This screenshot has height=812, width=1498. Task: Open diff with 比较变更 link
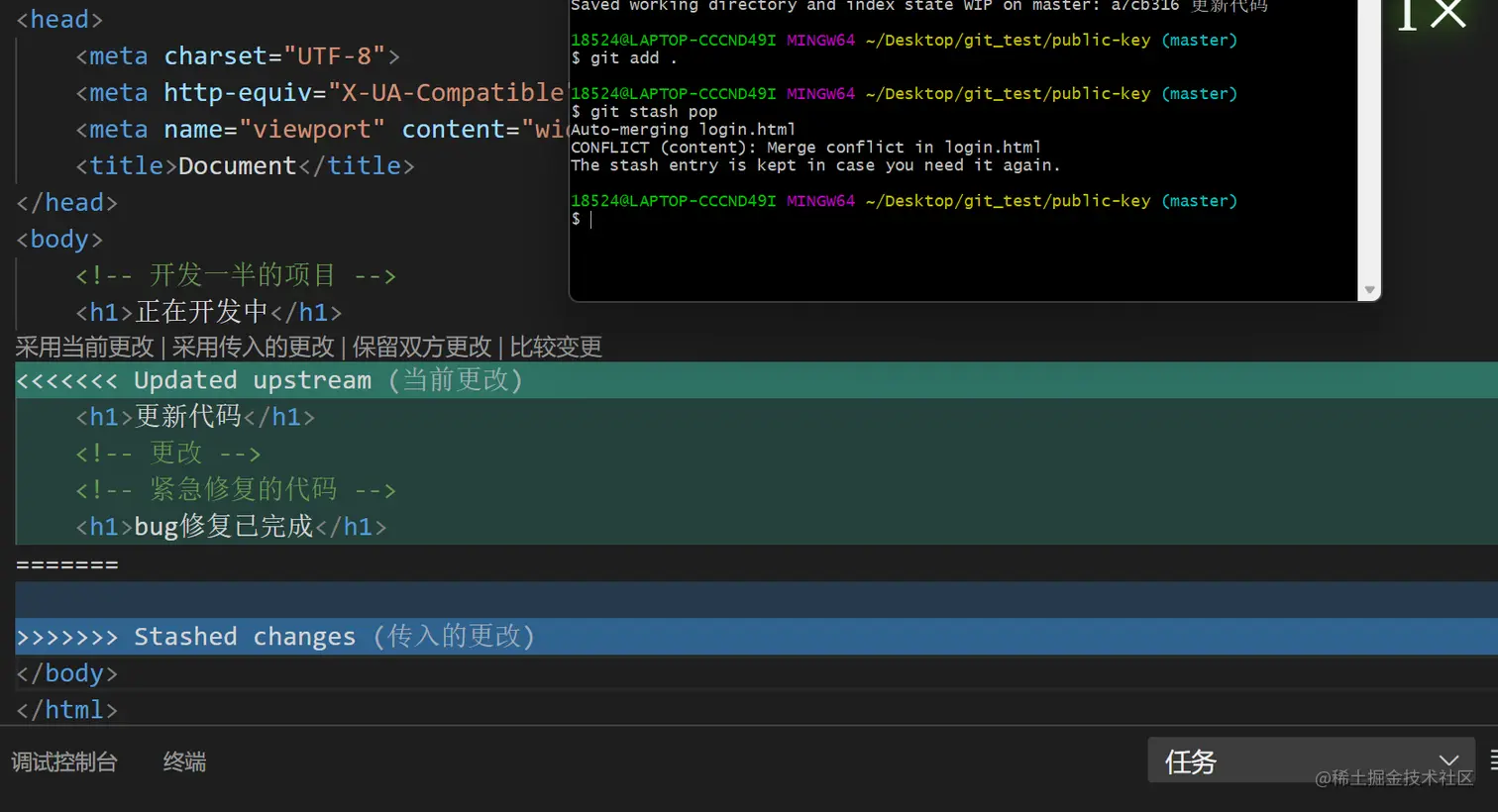[556, 347]
